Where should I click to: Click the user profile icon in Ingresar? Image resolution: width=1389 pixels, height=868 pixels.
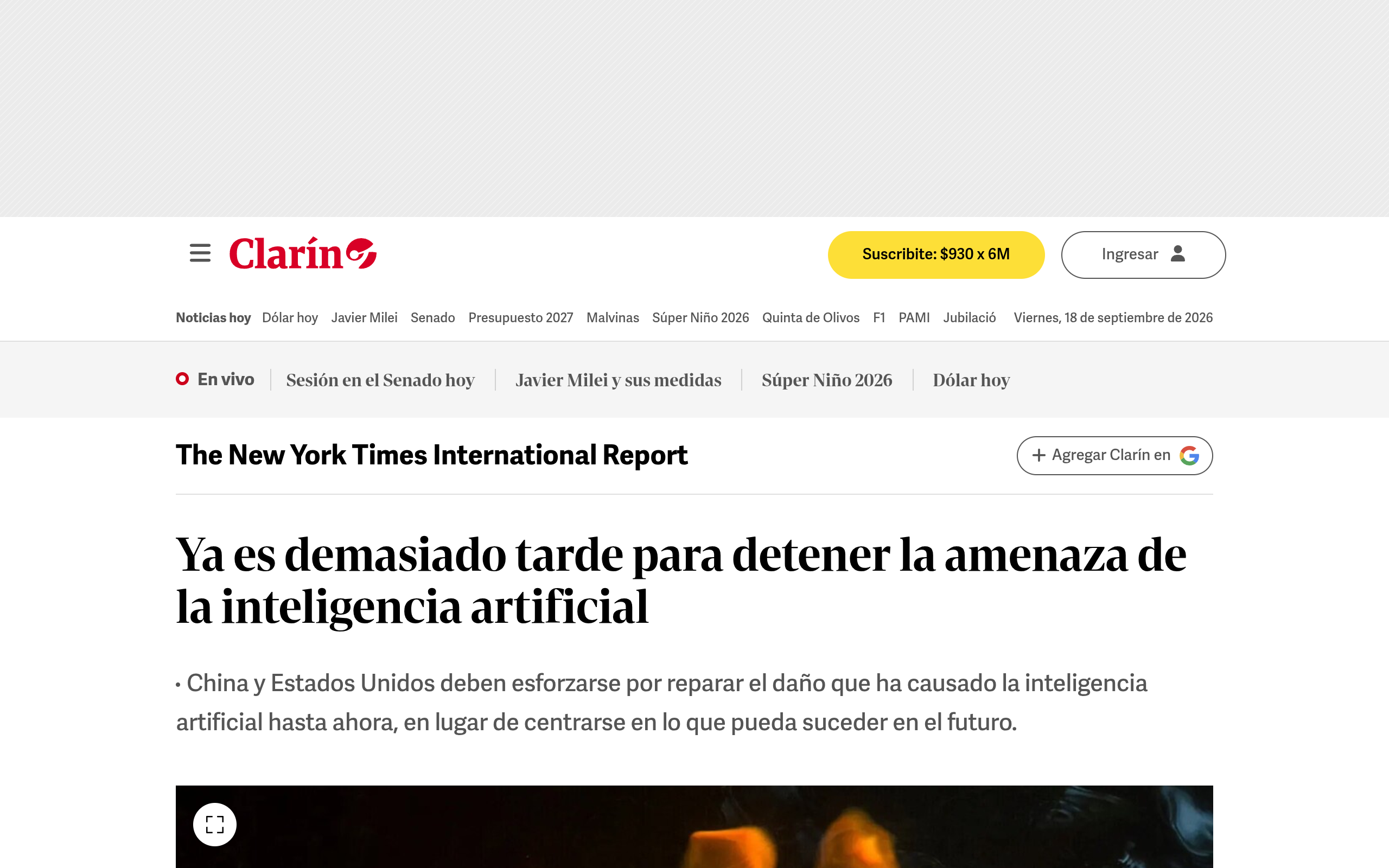click(1178, 254)
